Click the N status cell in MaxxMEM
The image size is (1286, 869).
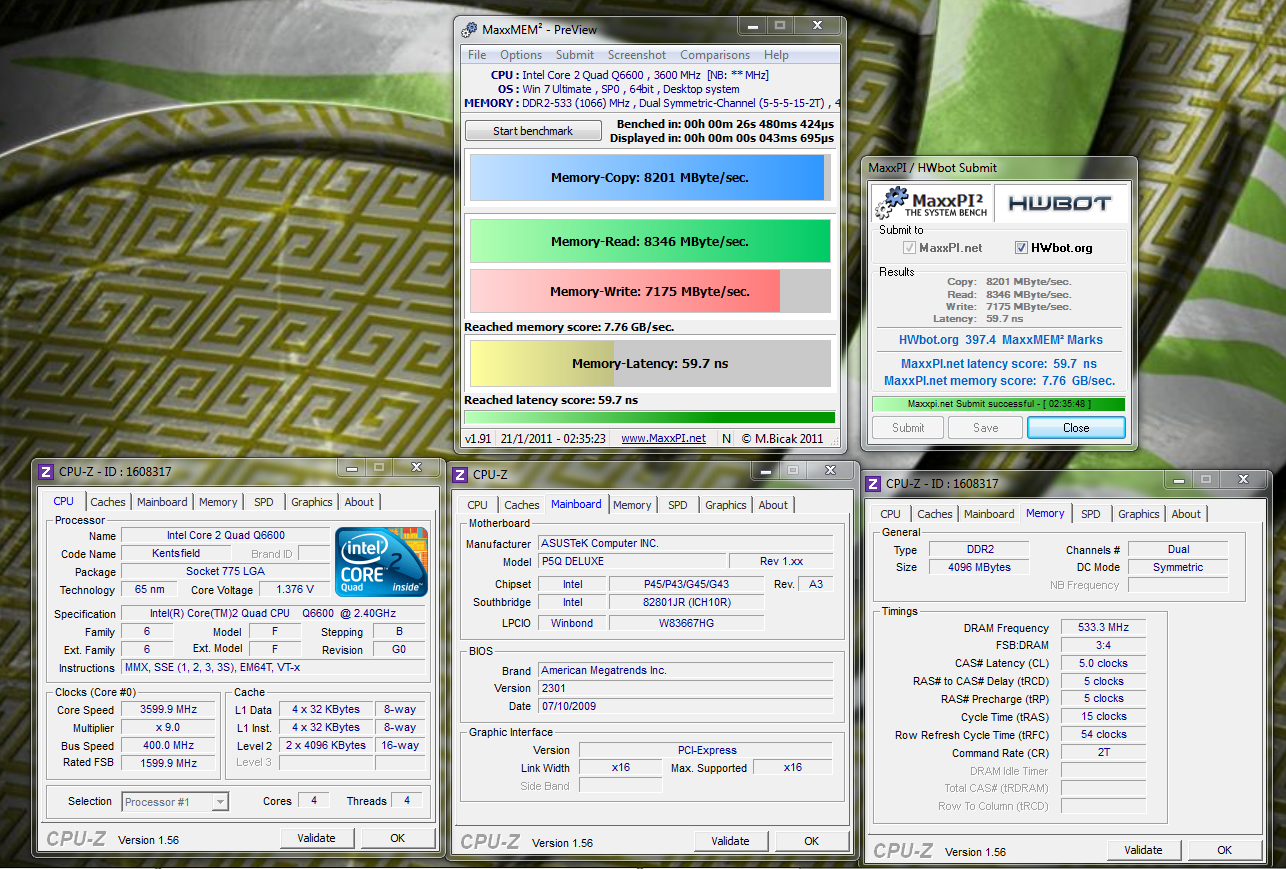click(x=726, y=438)
